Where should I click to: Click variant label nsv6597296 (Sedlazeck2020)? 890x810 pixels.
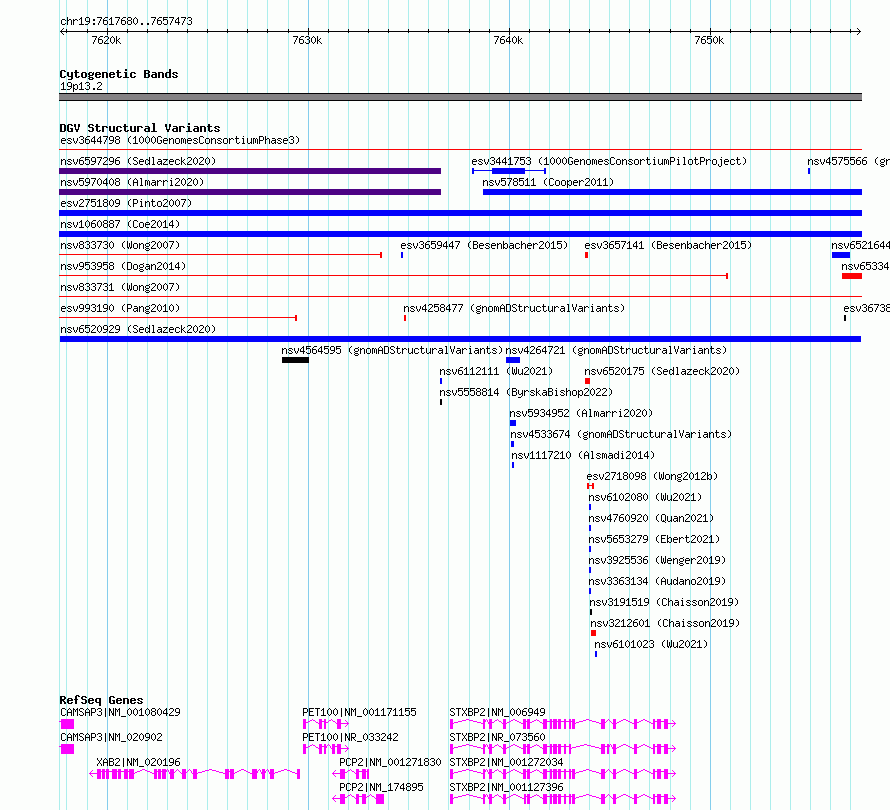[x=138, y=161]
